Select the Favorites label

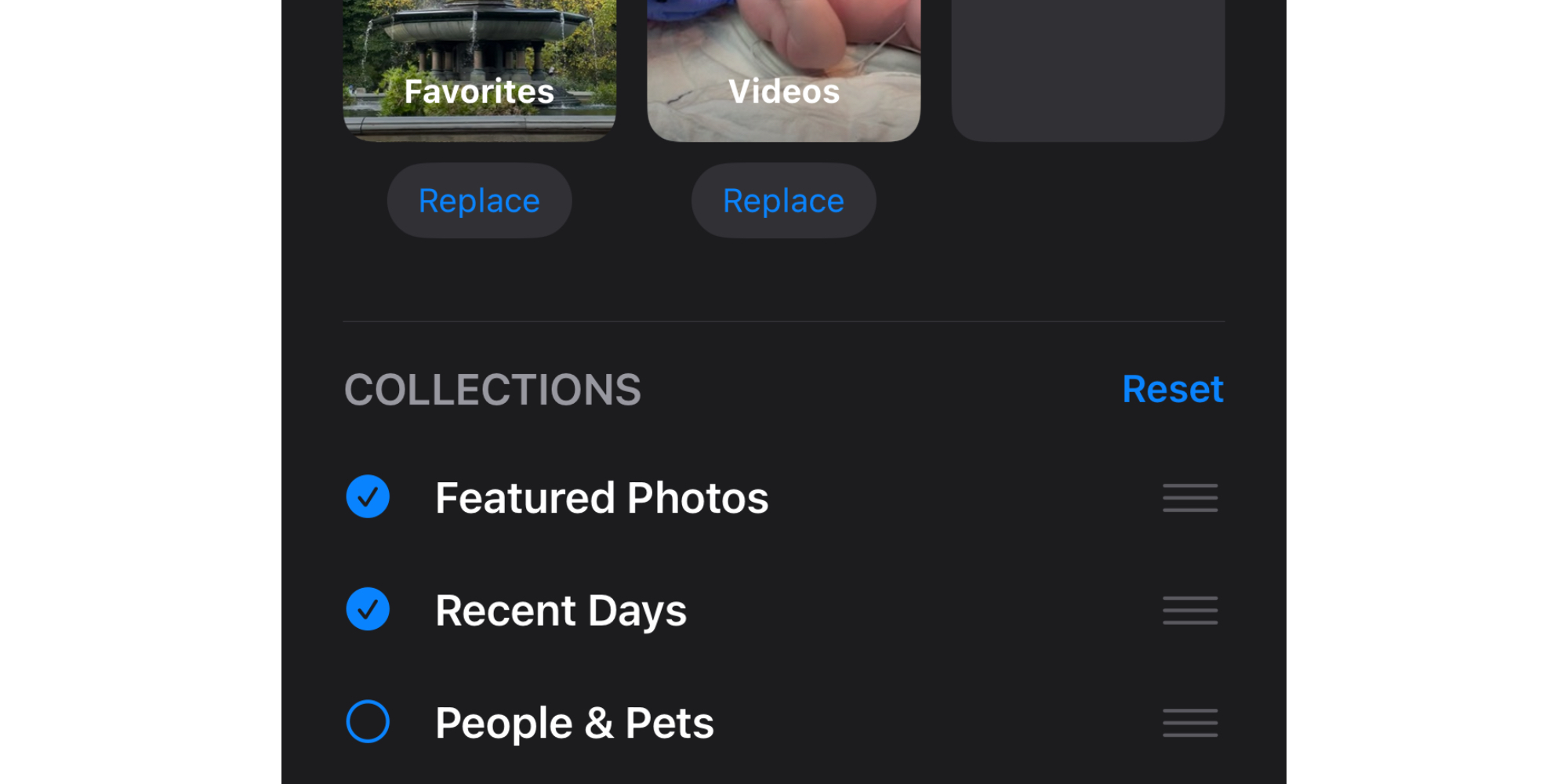[x=479, y=92]
